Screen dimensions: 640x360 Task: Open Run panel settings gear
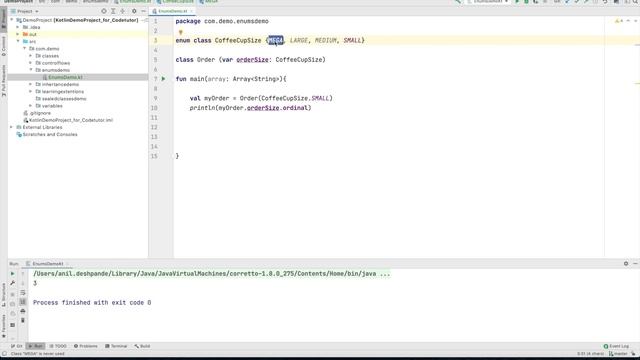click(x=626, y=264)
